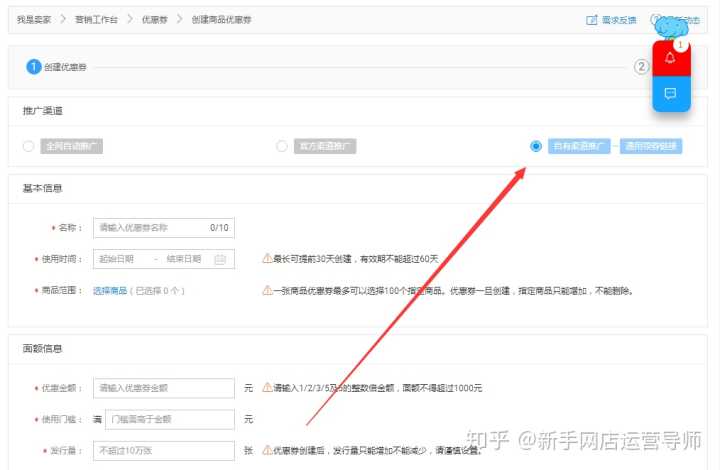720x470 pixels.
Task: Open the blue chat message icon
Action: (x=670, y=94)
